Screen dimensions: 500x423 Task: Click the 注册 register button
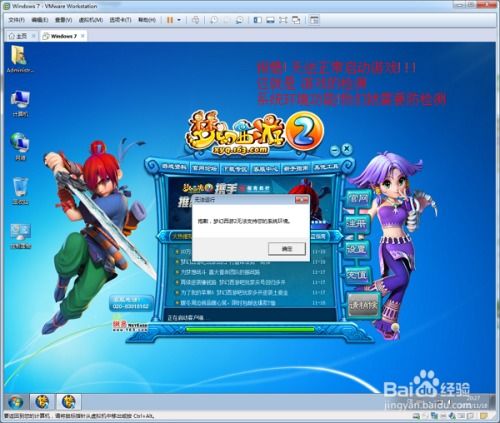pyautogui.click(x=356, y=224)
